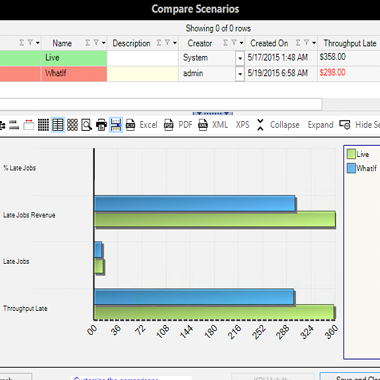Image resolution: width=380 pixels, height=380 pixels.
Task: Open the Name column dropdown arrow
Action: click(103, 43)
